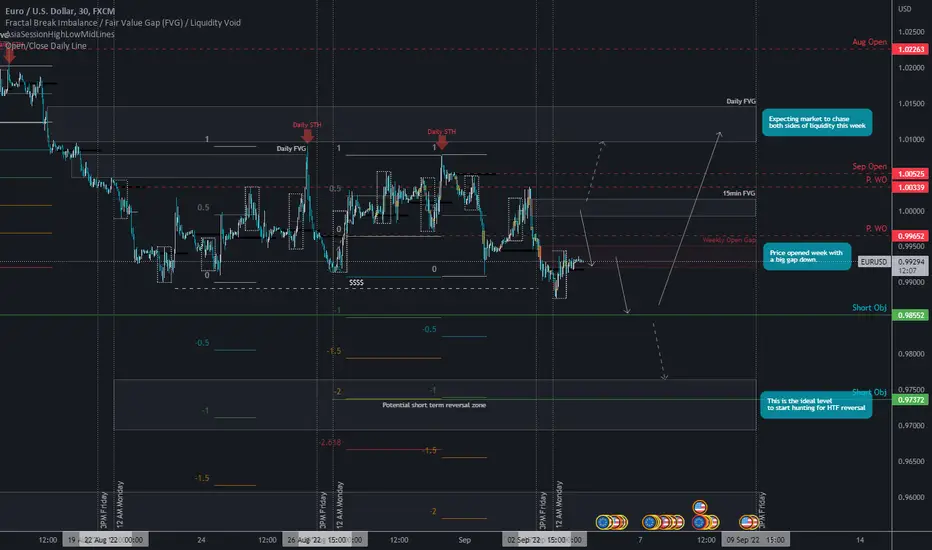The width and height of the screenshot is (932, 550).
Task: Click the 'Aug Open' line label
Action: (x=869, y=42)
